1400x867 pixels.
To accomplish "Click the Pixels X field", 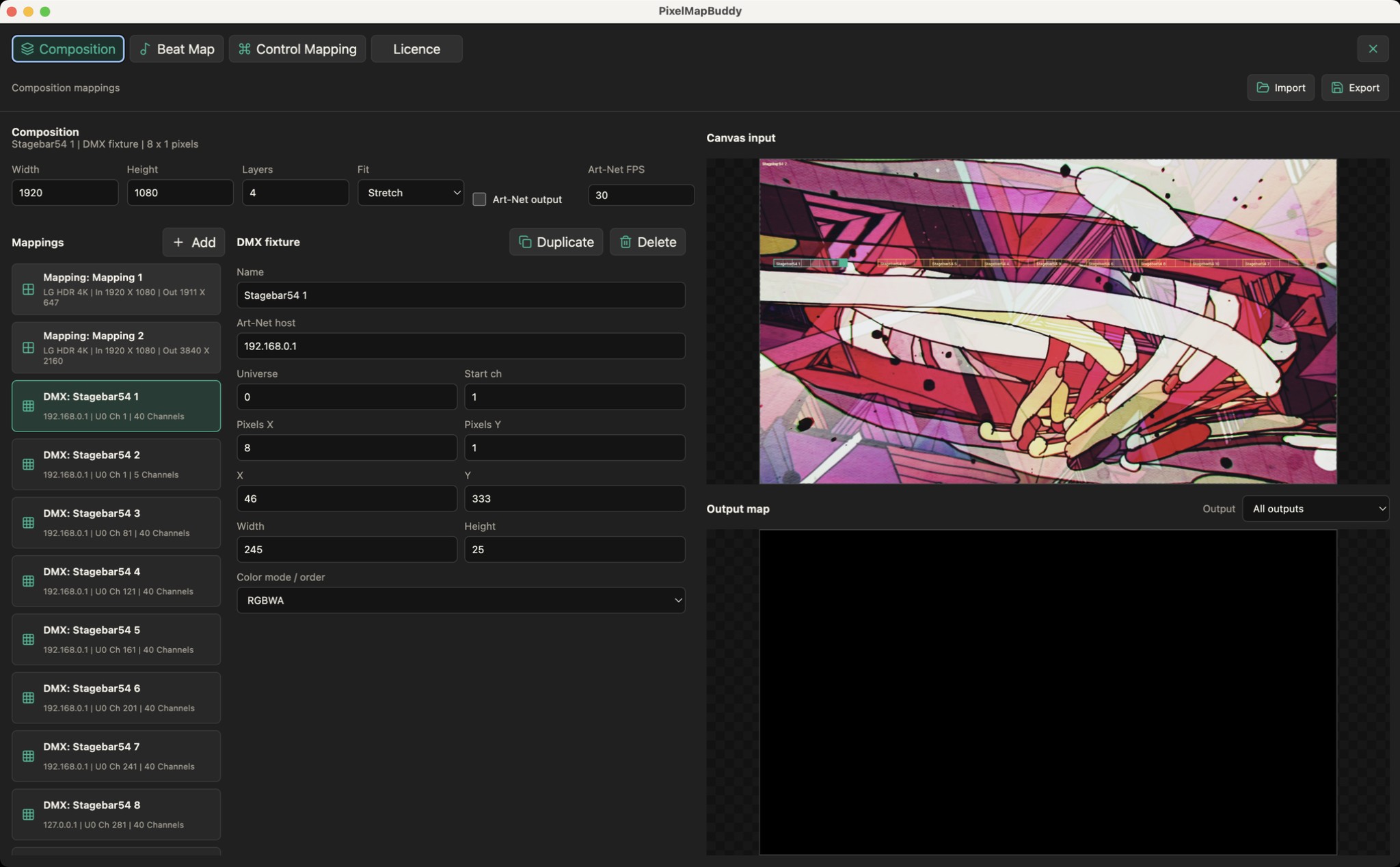I will pyautogui.click(x=347, y=448).
